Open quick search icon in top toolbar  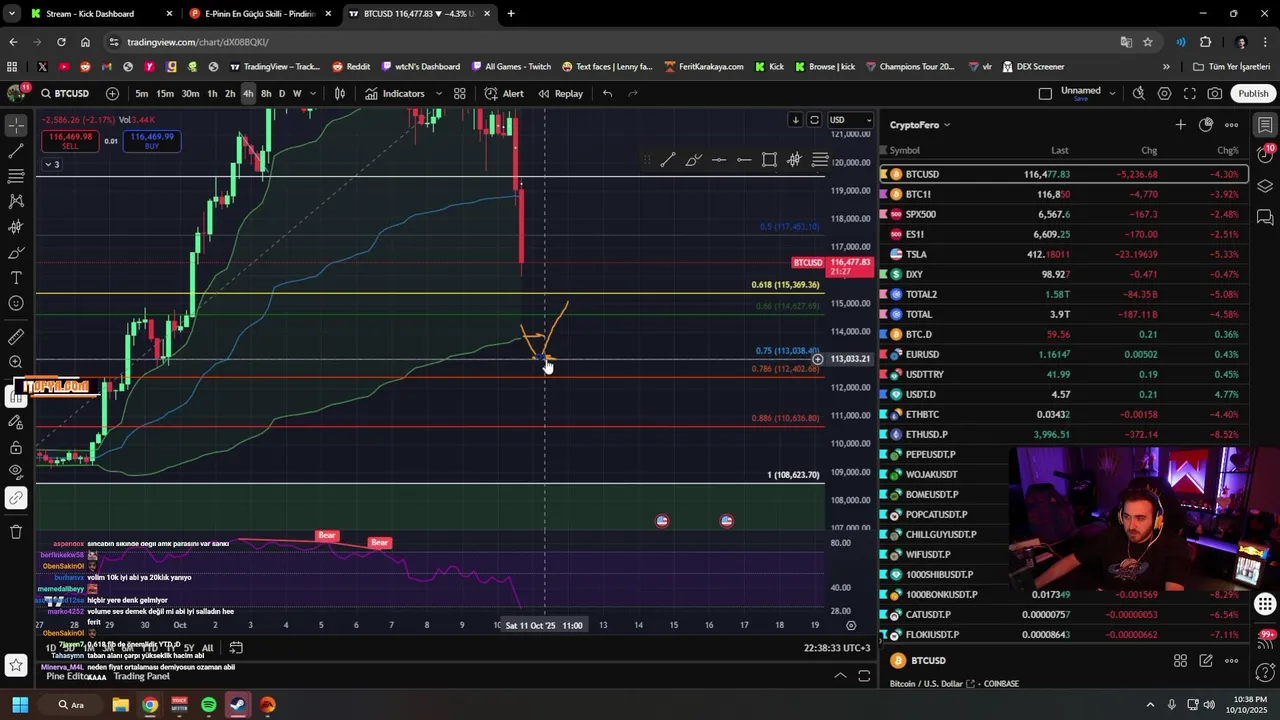click(x=1139, y=93)
